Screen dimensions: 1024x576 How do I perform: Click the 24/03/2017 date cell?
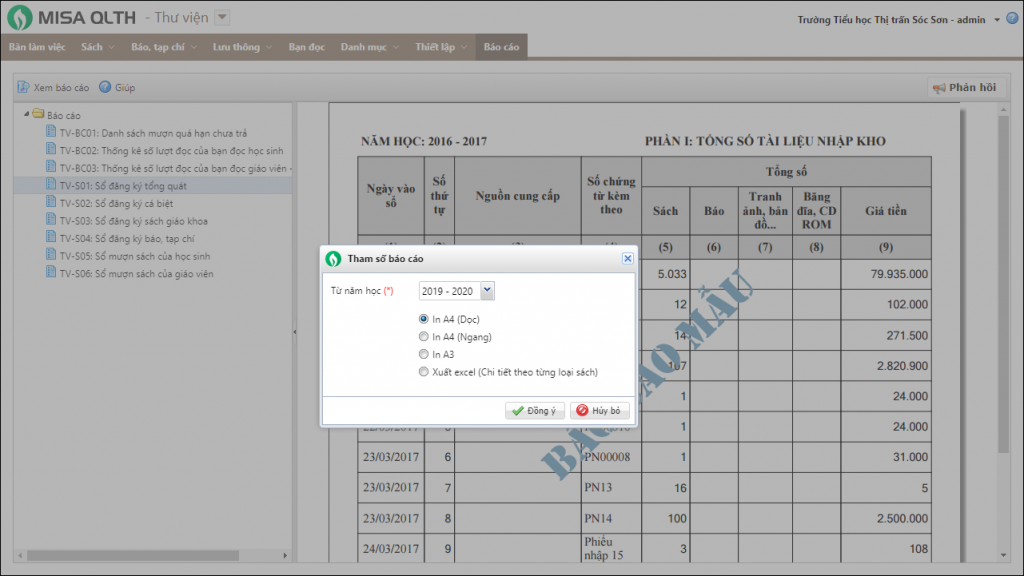[x=391, y=549]
